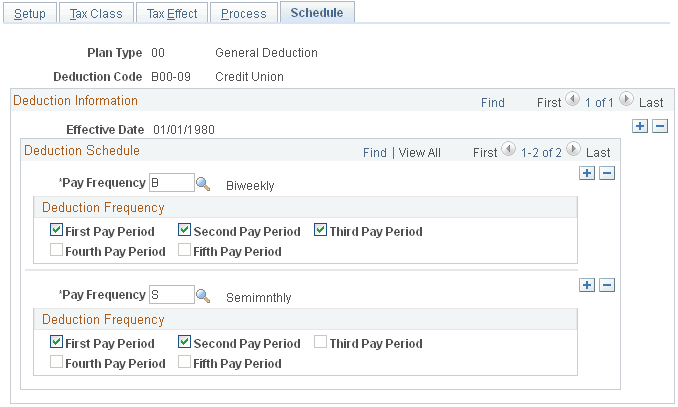Delete the Semimonthly schedule row
The image size is (678, 407).
coord(607,285)
